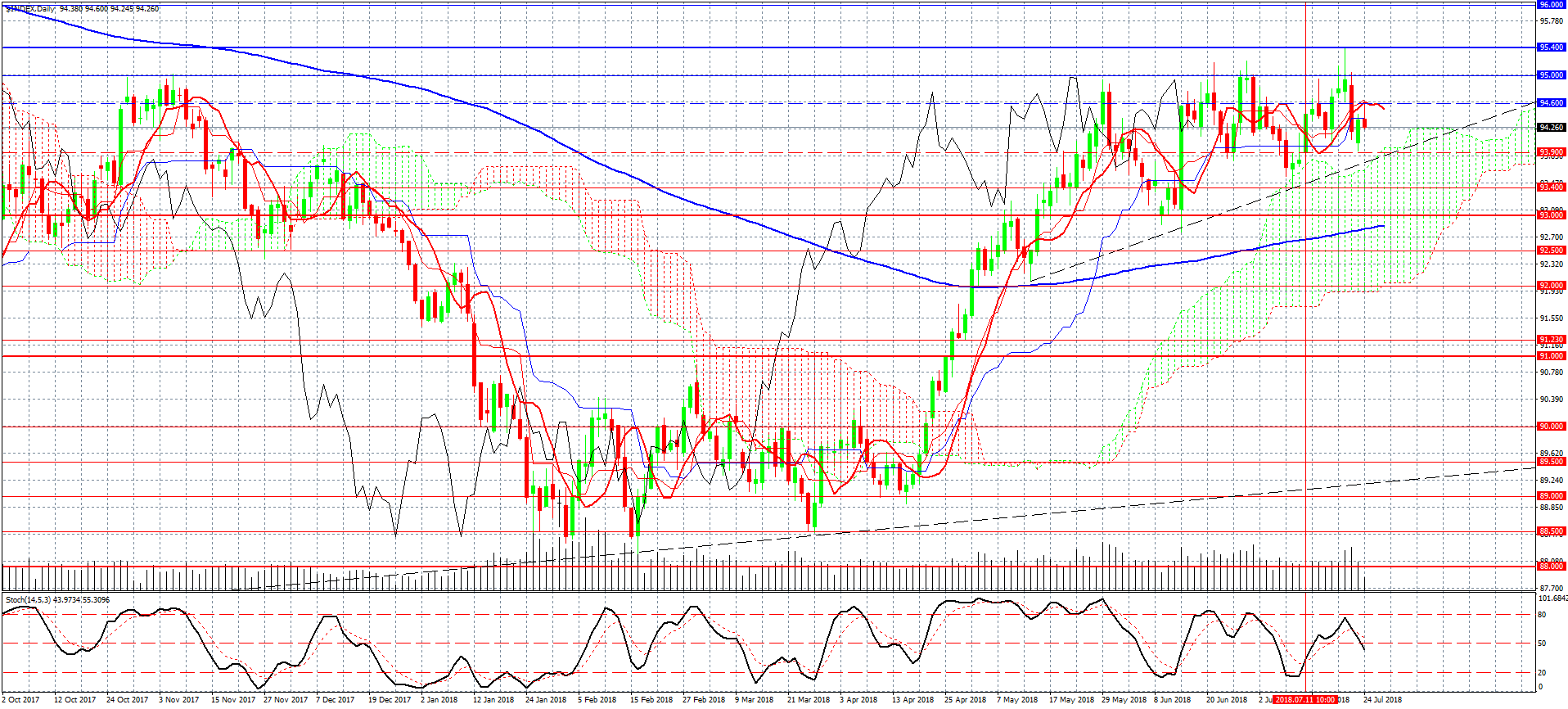
Task: Click the 7 May 2018 date label
Action: [x=1016, y=700]
